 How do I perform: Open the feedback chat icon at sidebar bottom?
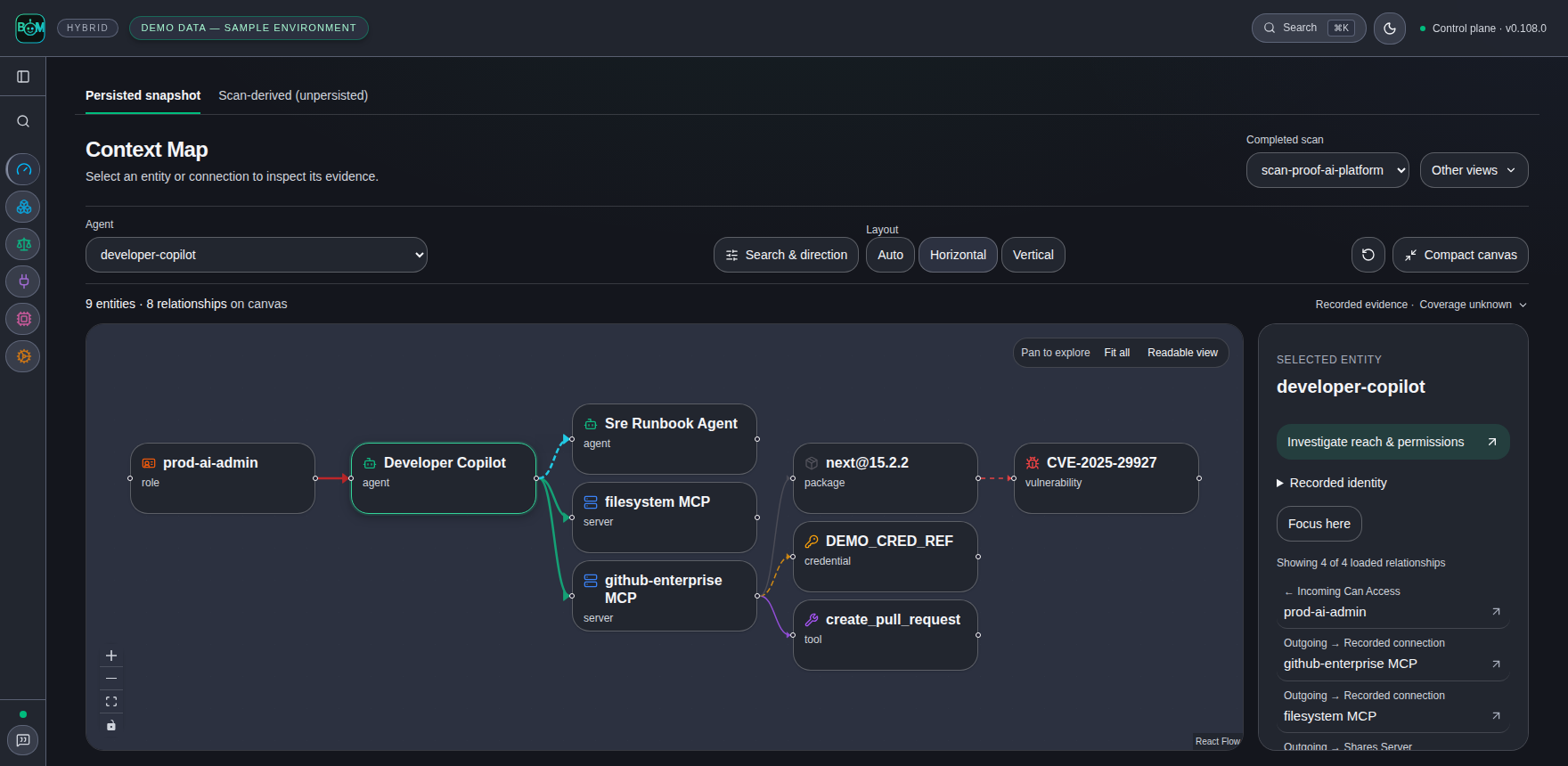[x=23, y=740]
